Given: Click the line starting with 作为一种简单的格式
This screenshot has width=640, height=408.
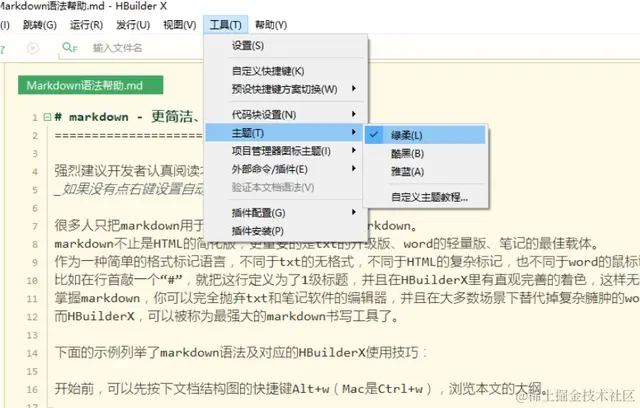Looking at the screenshot, I should coord(347,262).
